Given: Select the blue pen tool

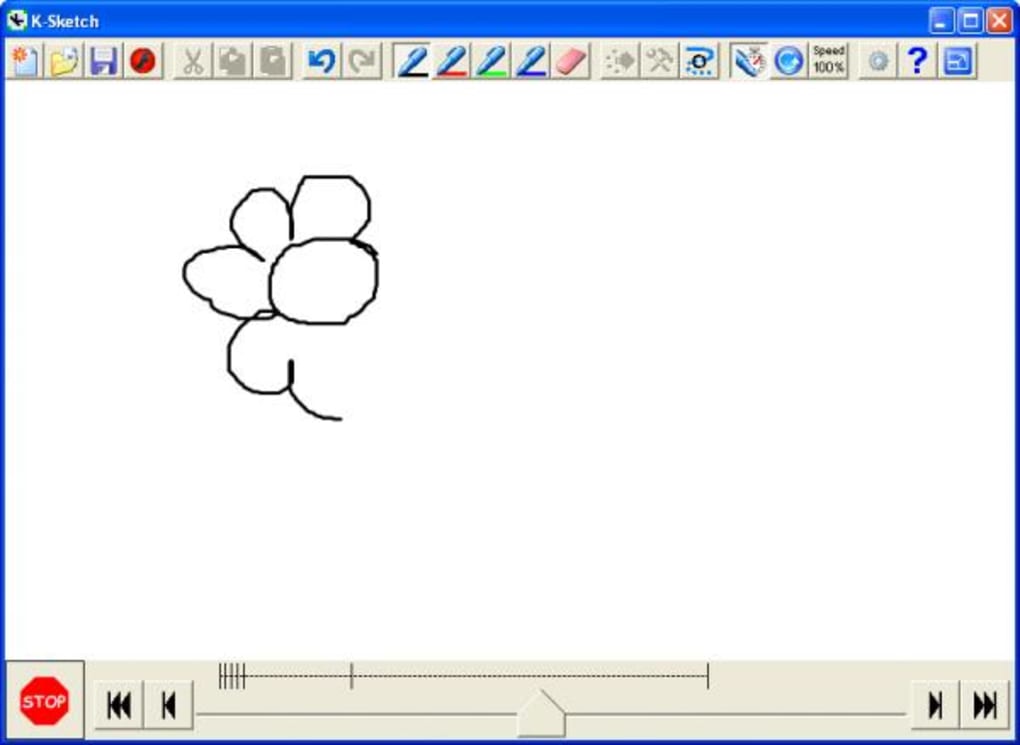Looking at the screenshot, I should pos(529,61).
